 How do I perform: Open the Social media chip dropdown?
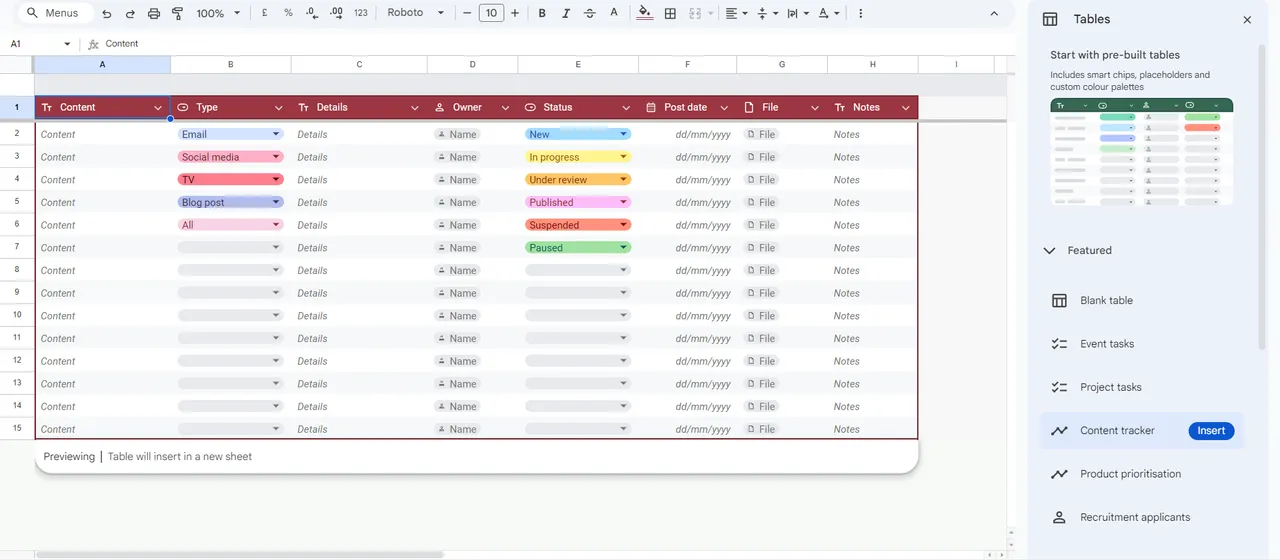pos(276,157)
